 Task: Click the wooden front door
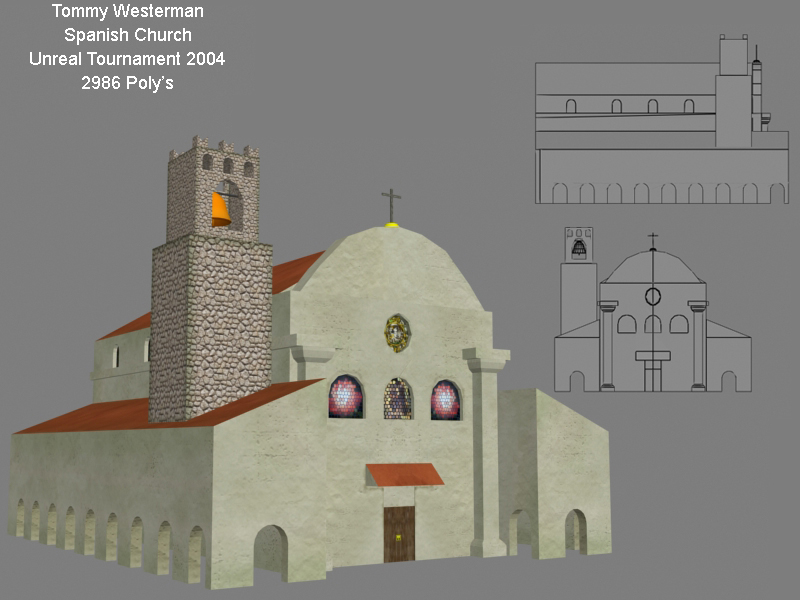(x=399, y=533)
